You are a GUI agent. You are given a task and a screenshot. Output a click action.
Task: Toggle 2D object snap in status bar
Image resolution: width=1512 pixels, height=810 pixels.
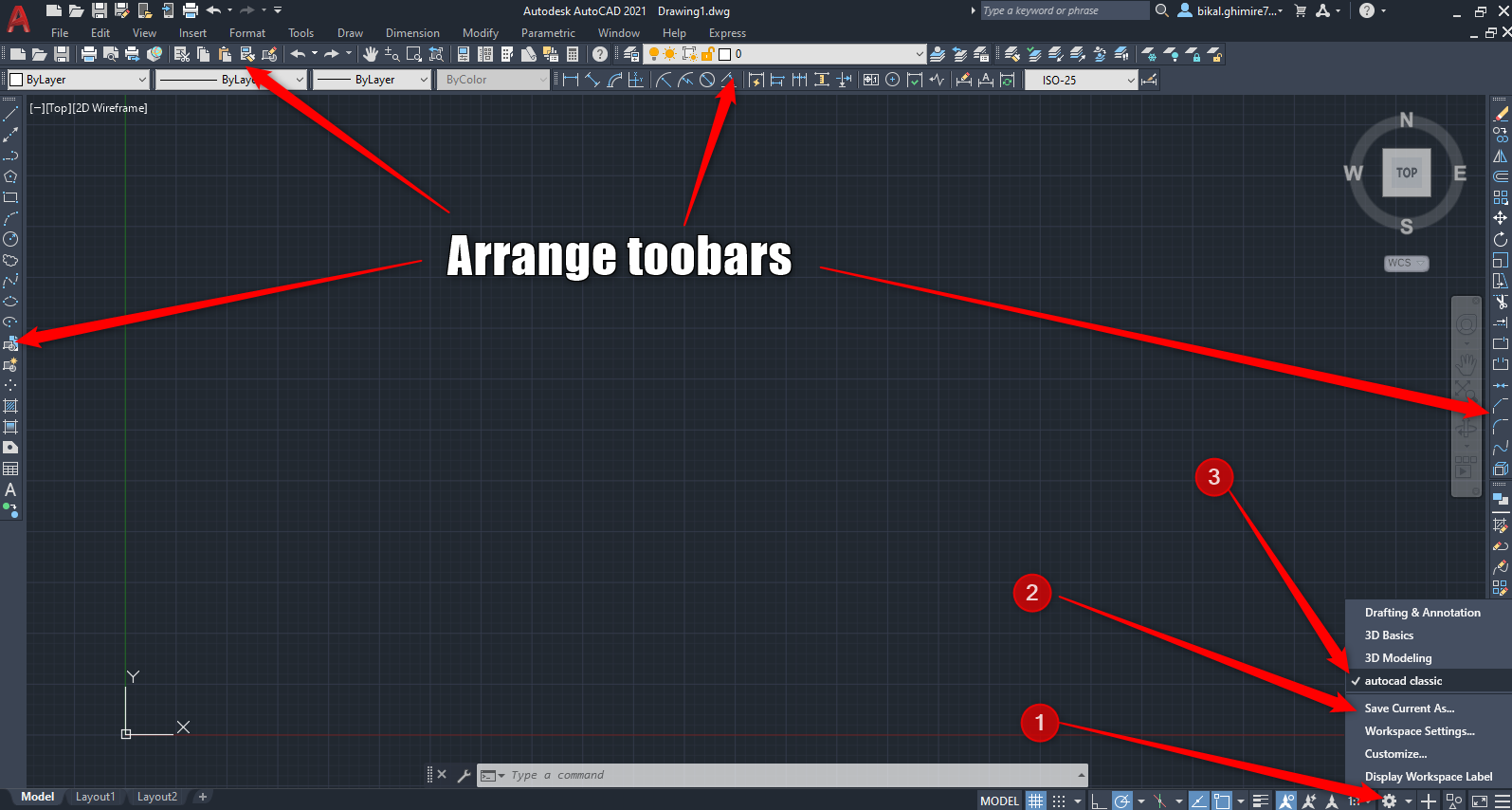coord(1222,801)
